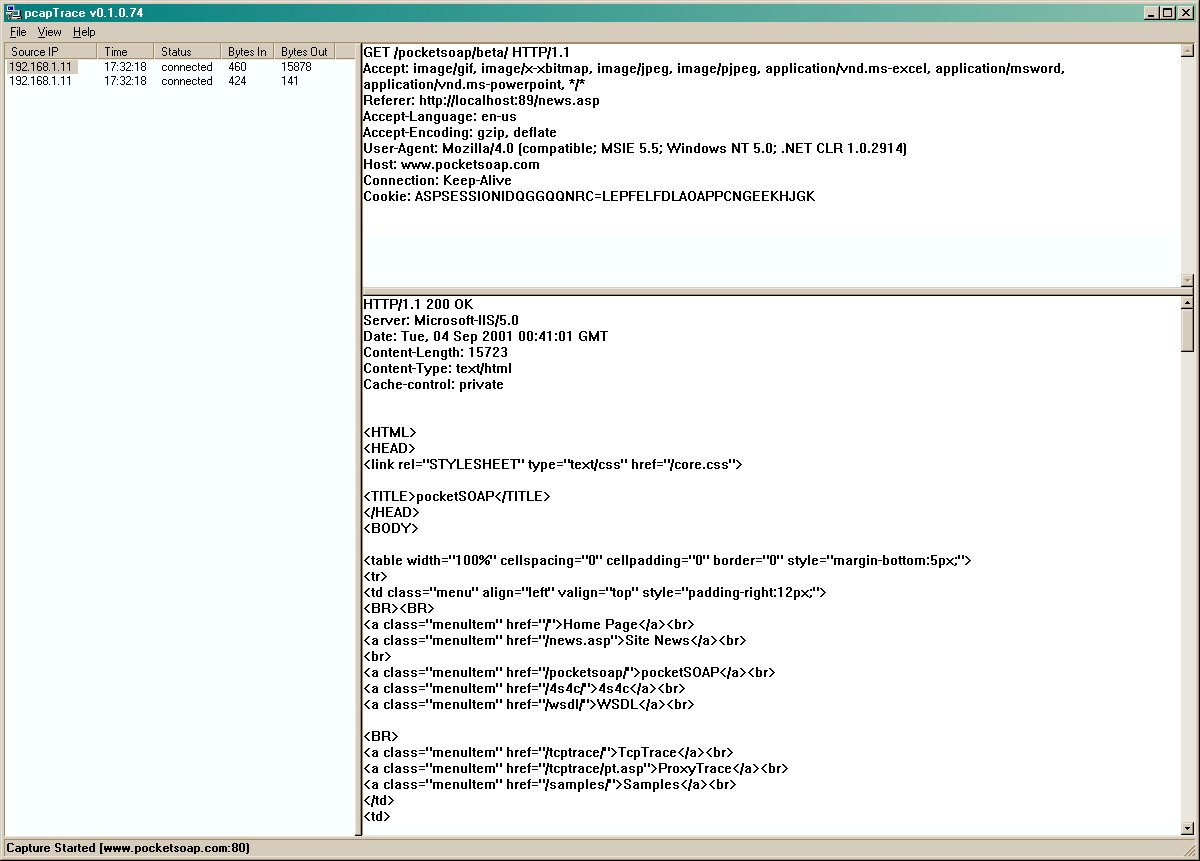The height and width of the screenshot is (861, 1200).
Task: Click the Bytes Out column header
Action: pyautogui.click(x=304, y=51)
